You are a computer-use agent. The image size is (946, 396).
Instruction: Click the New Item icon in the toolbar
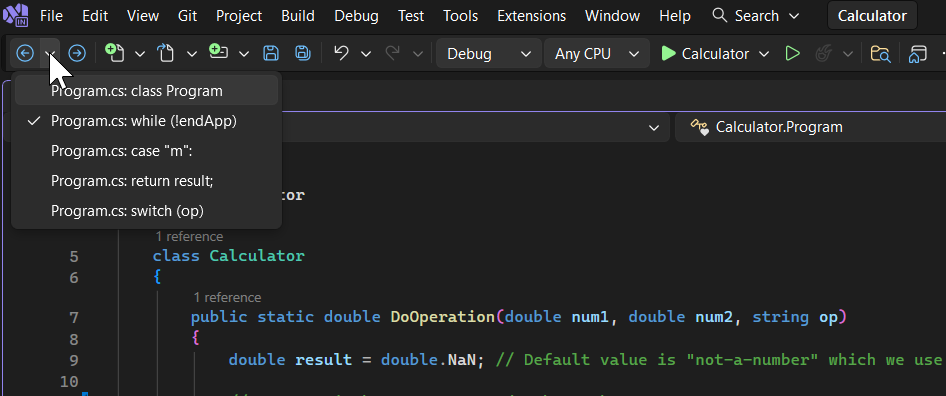[115, 53]
